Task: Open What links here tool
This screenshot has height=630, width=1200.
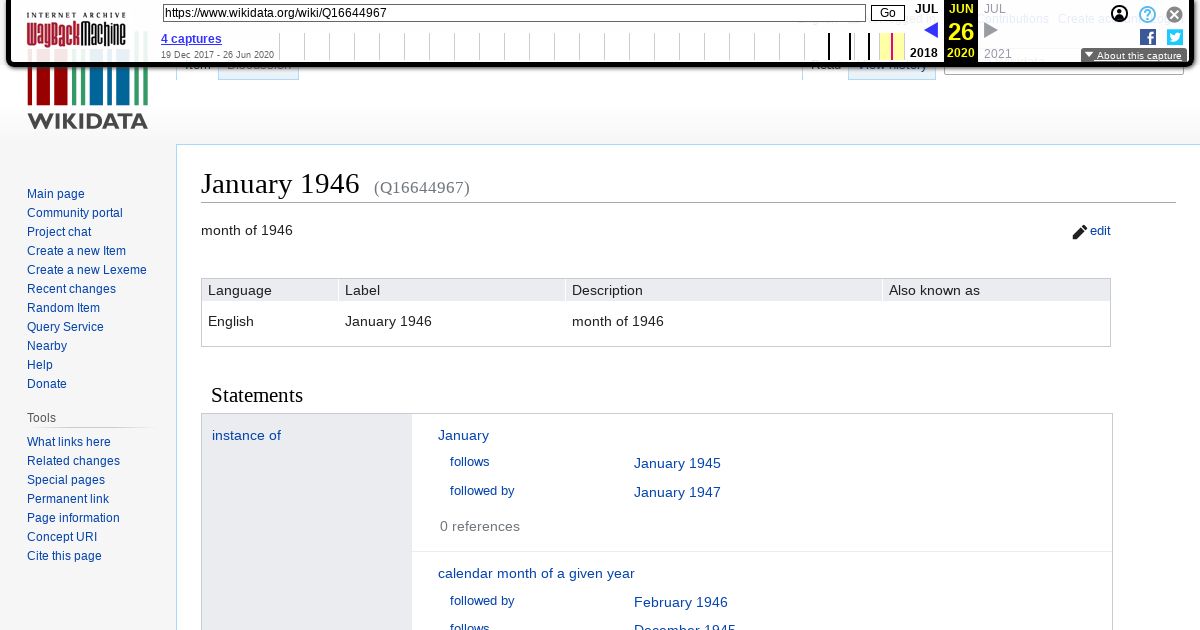Action: (69, 442)
